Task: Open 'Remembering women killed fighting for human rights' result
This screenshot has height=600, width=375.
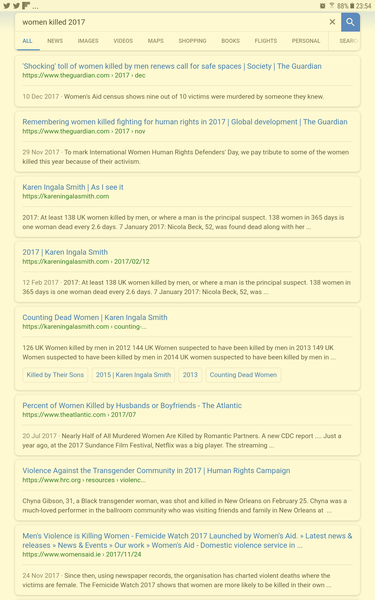Action: [x=185, y=122]
